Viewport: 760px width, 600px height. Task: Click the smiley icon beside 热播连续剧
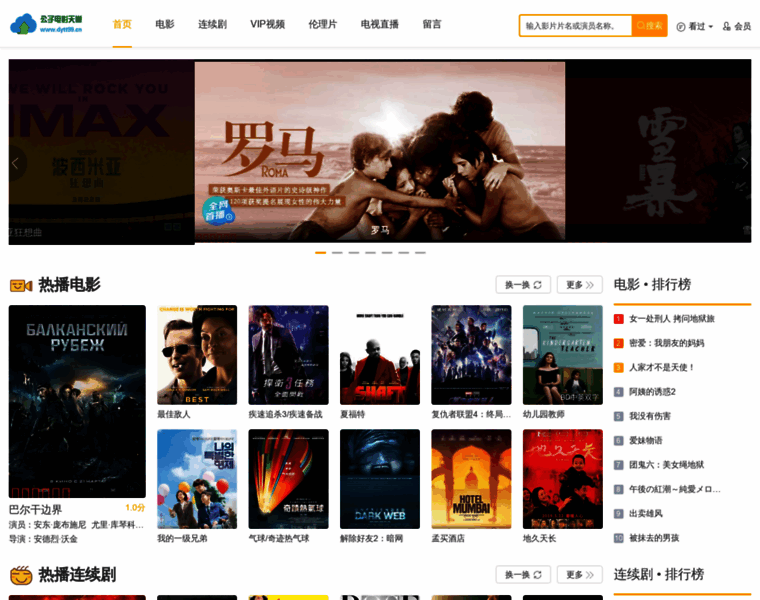click(x=21, y=575)
